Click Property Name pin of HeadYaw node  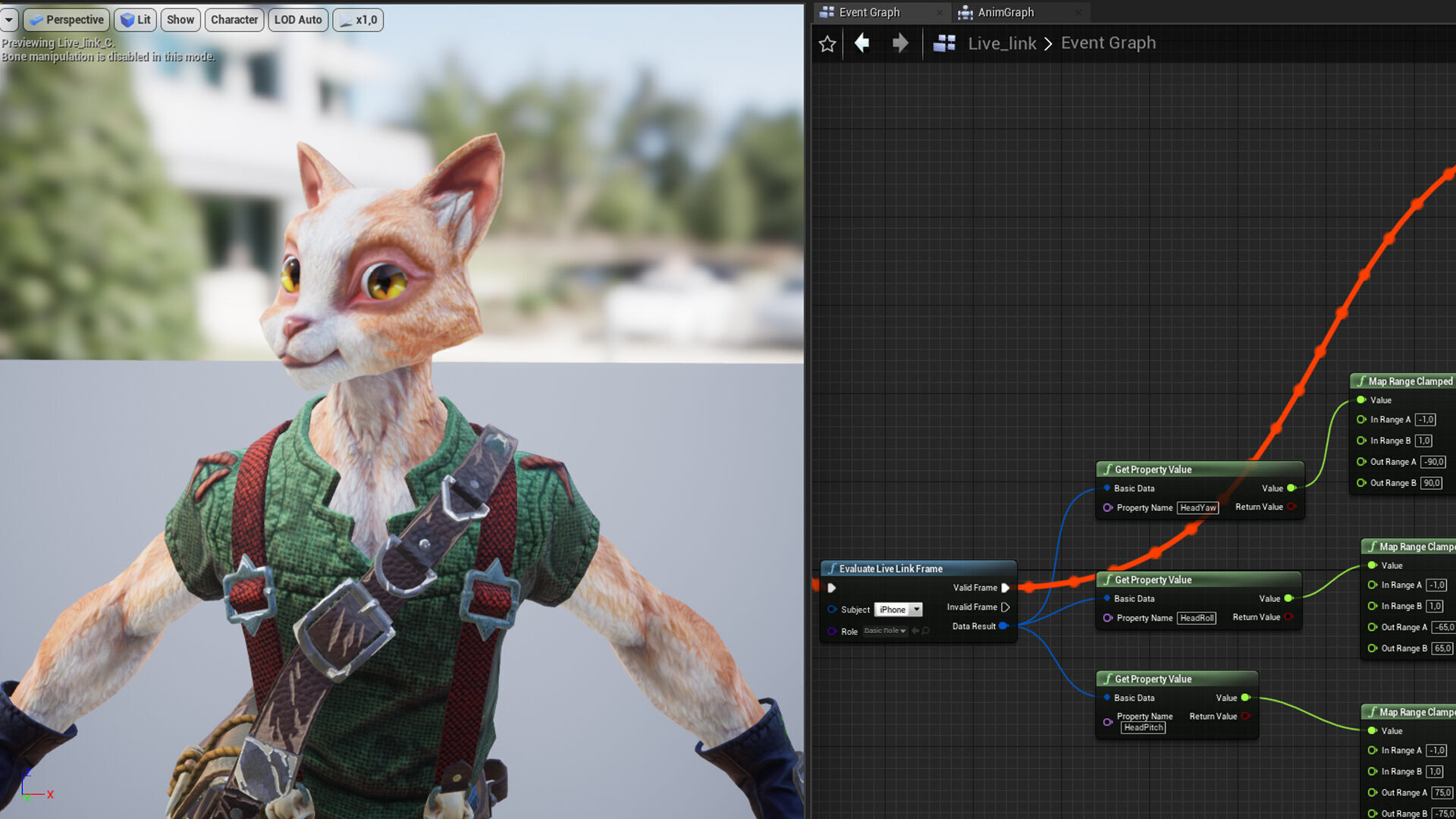[1108, 508]
